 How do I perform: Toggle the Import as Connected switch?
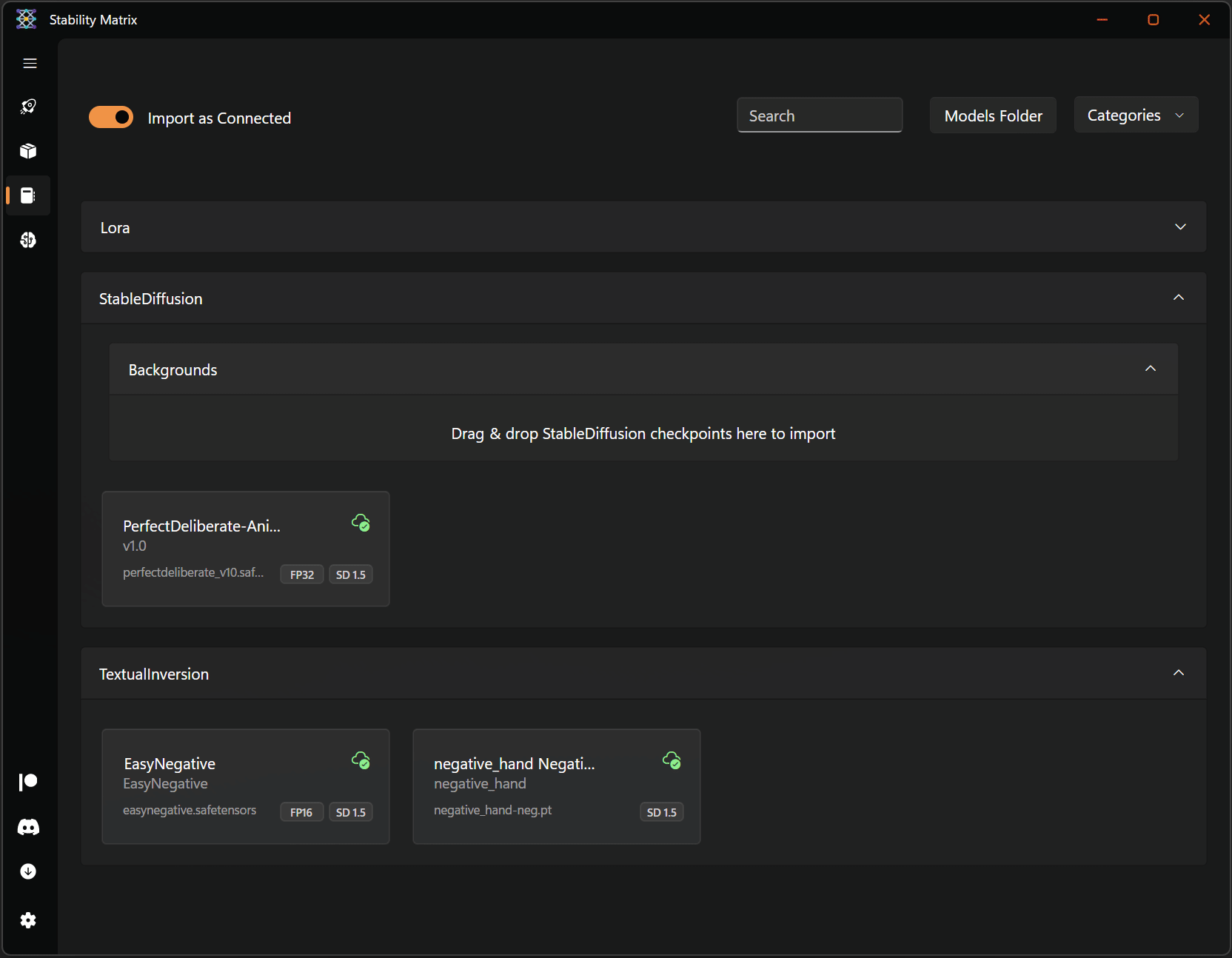pos(111,118)
